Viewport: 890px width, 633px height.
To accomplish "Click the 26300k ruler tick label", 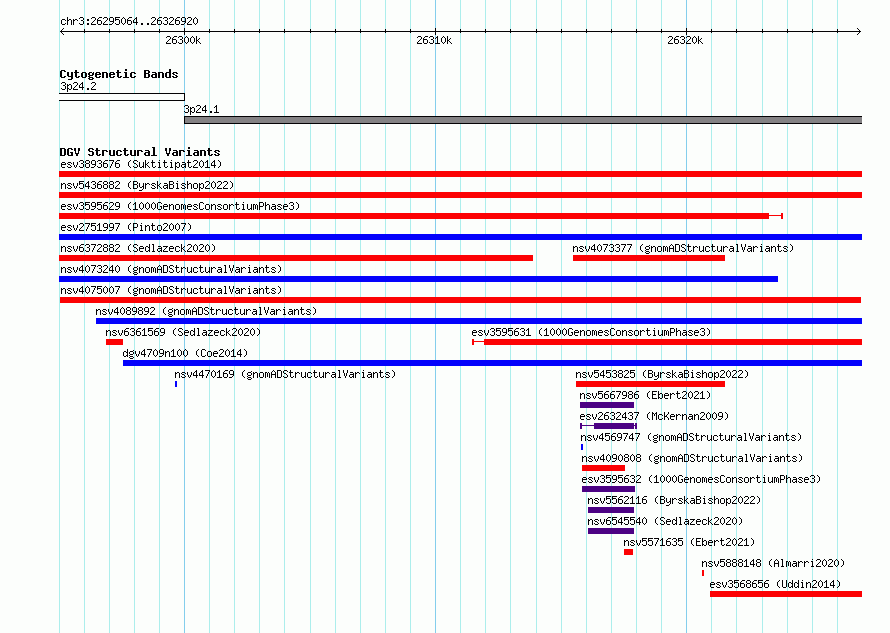I will click(183, 40).
